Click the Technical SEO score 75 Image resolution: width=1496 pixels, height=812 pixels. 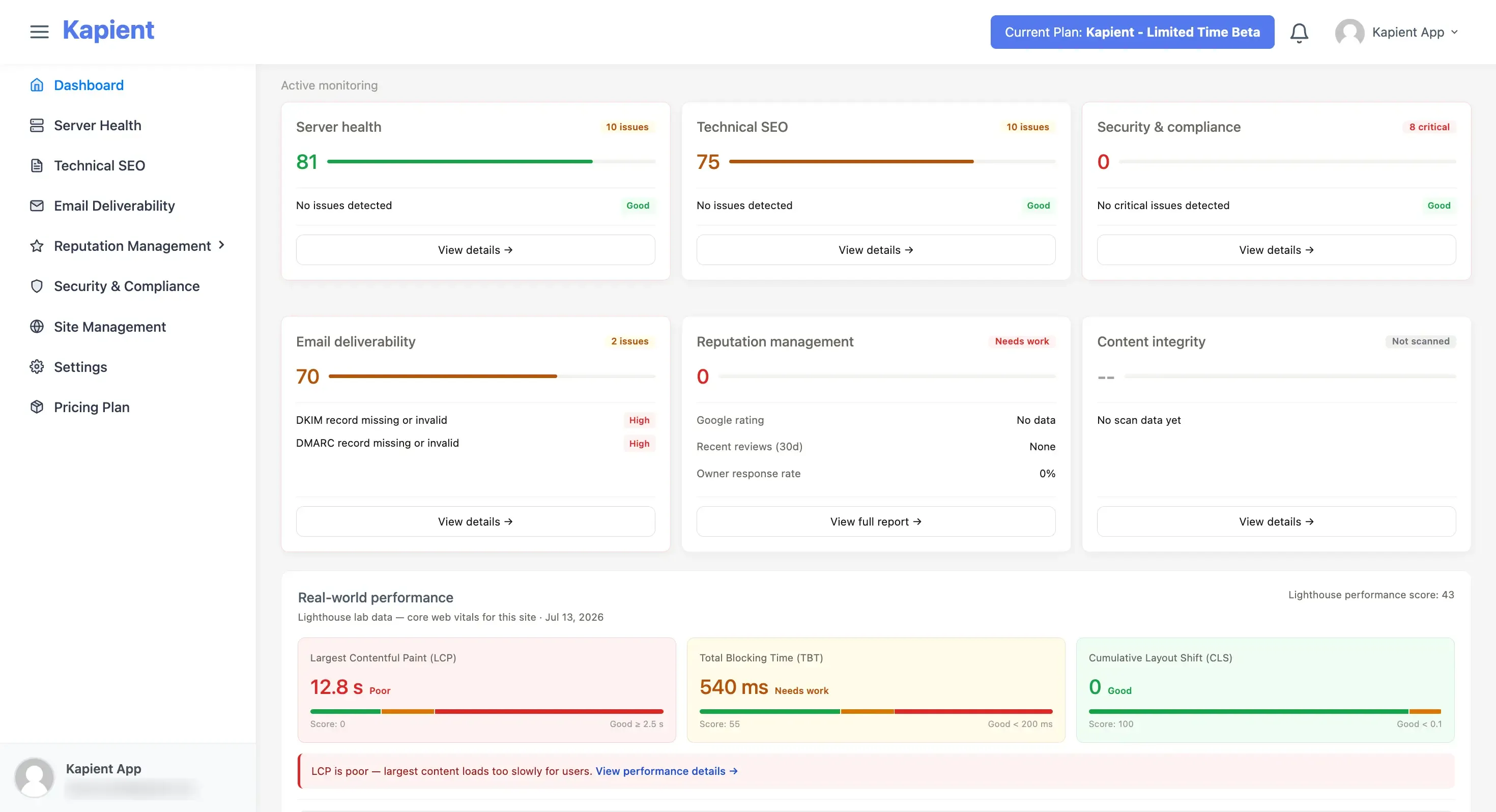(x=708, y=162)
